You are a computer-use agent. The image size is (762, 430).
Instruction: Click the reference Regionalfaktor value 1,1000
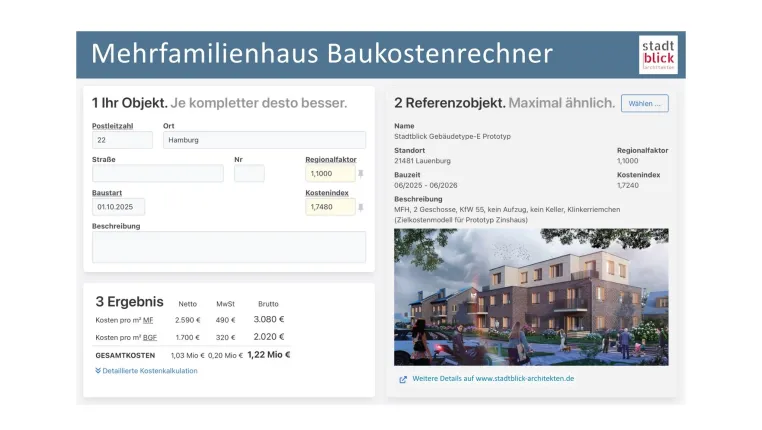click(628, 161)
